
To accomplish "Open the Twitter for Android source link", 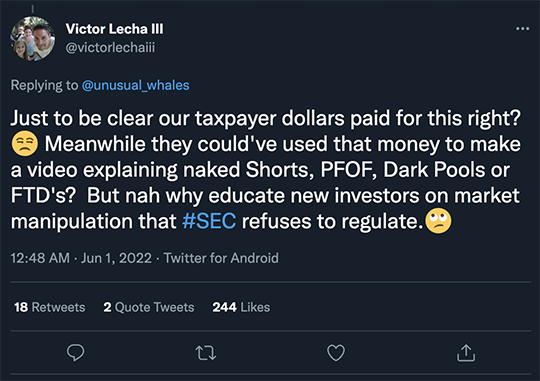I will coord(221,258).
